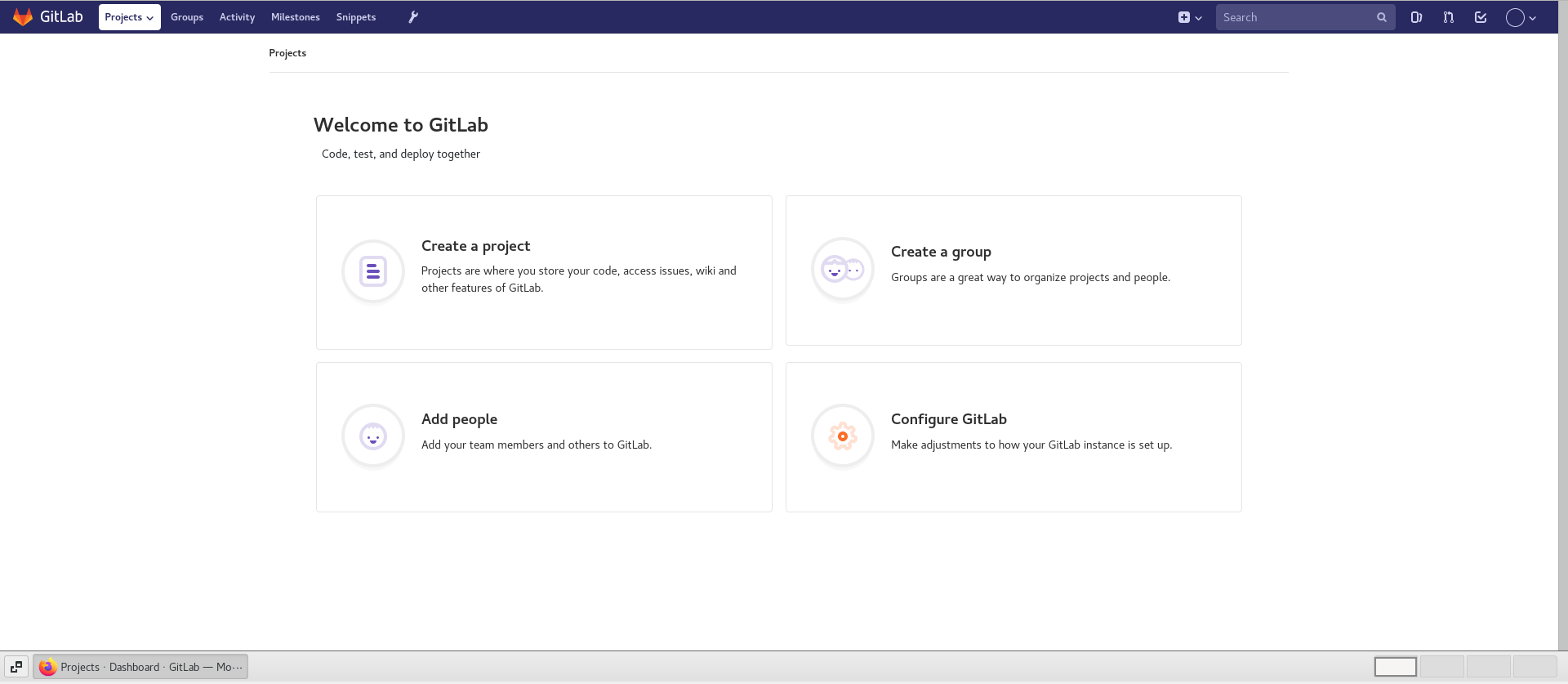The width and height of the screenshot is (1568, 684).
Task: Click the Firefox icon in taskbar
Action: click(47, 667)
